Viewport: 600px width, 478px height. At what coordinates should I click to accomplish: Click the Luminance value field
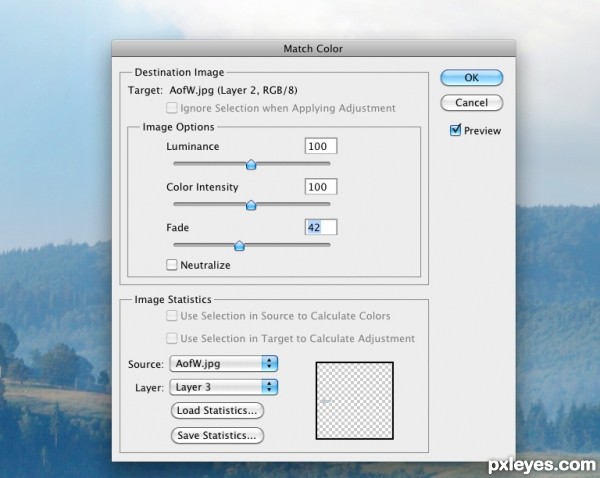point(321,146)
